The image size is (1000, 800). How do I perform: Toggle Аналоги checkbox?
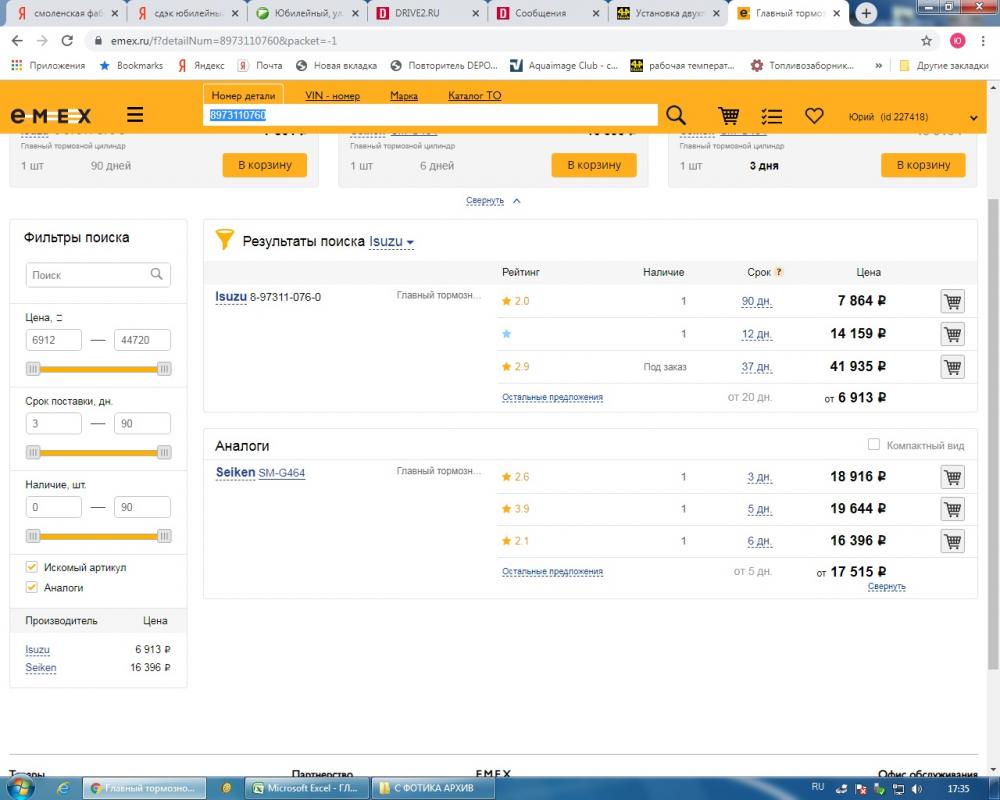pyautogui.click(x=31, y=587)
